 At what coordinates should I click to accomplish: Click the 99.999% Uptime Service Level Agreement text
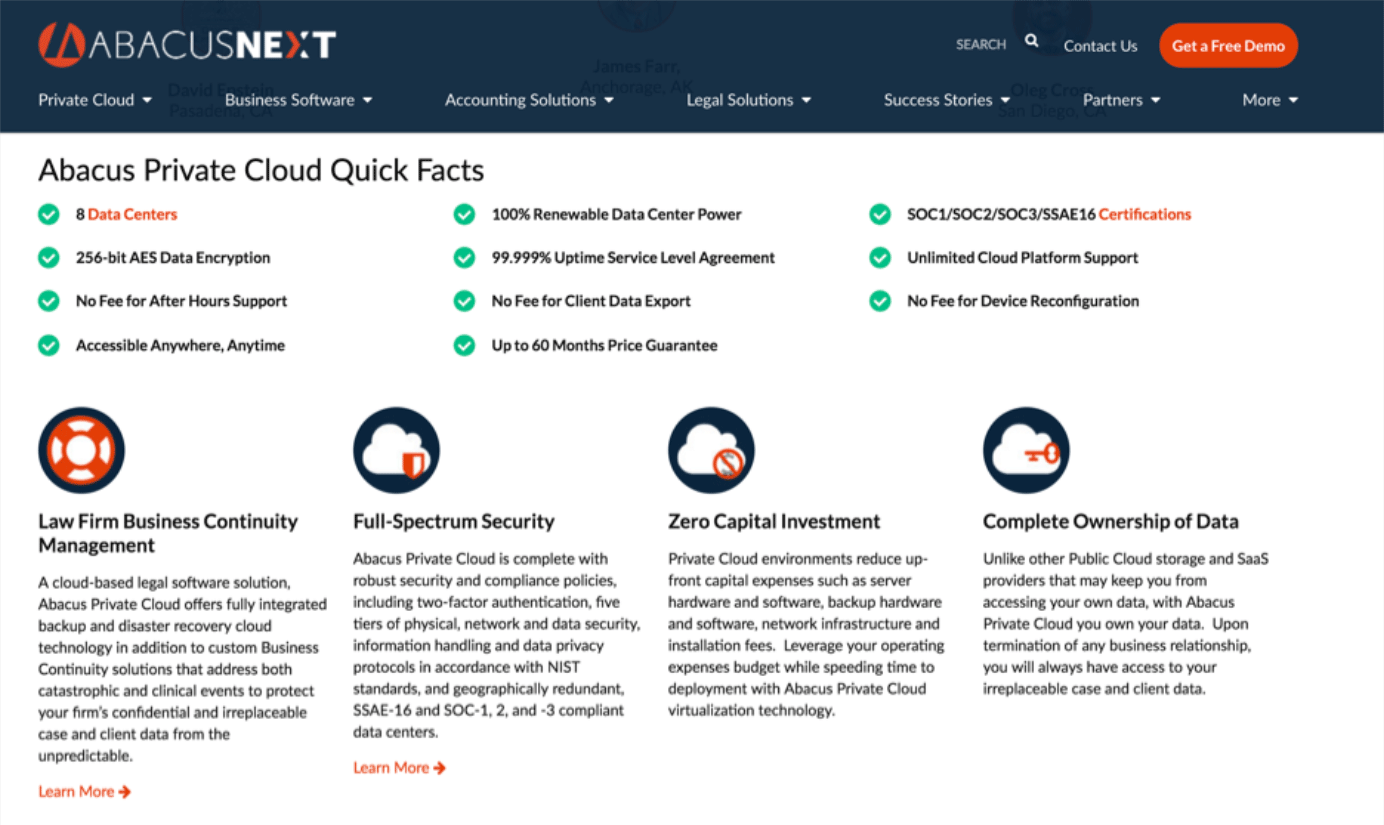point(633,258)
